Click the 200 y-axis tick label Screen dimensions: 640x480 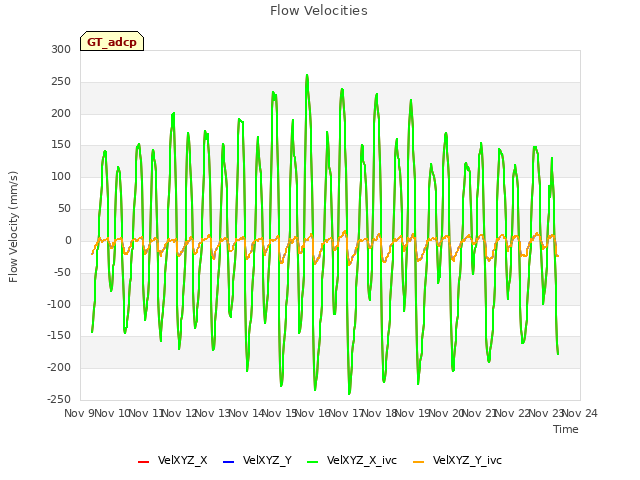click(x=61, y=113)
